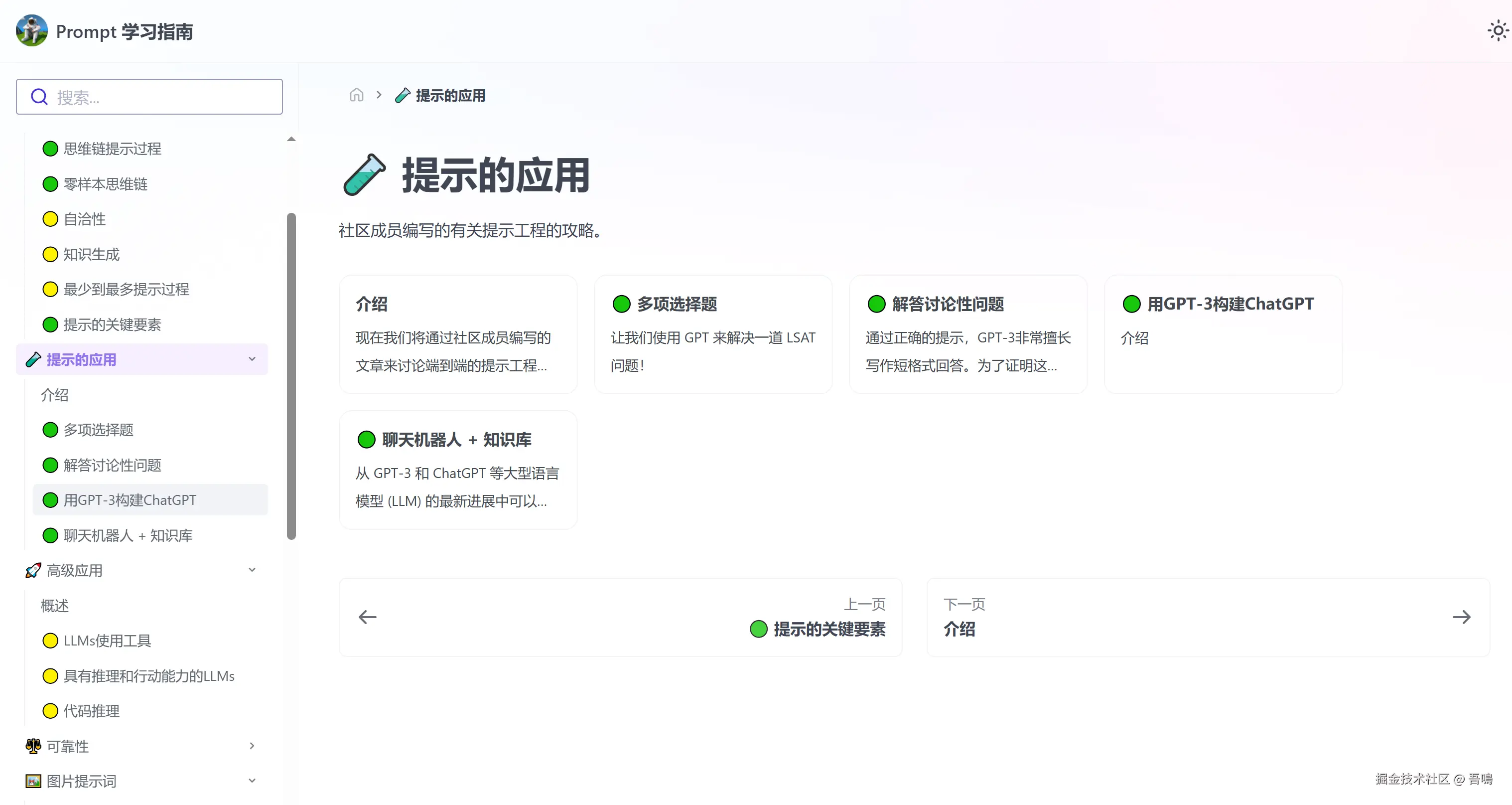Screen dimensions: 1512x805
Task: Click the home icon in the breadcrumb
Action: click(x=356, y=95)
